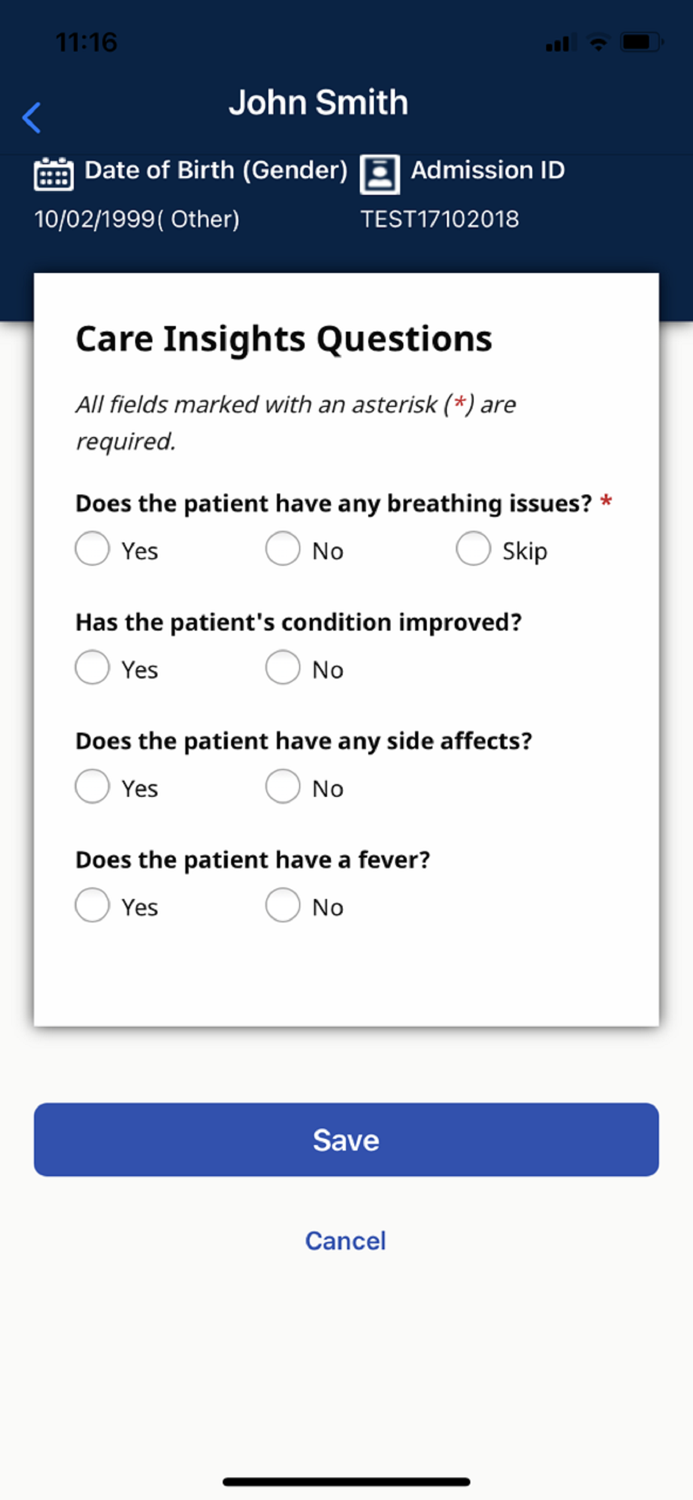The image size is (693, 1500).
Task: Tap the Wi-Fi icon in the status bar
Action: click(x=597, y=43)
